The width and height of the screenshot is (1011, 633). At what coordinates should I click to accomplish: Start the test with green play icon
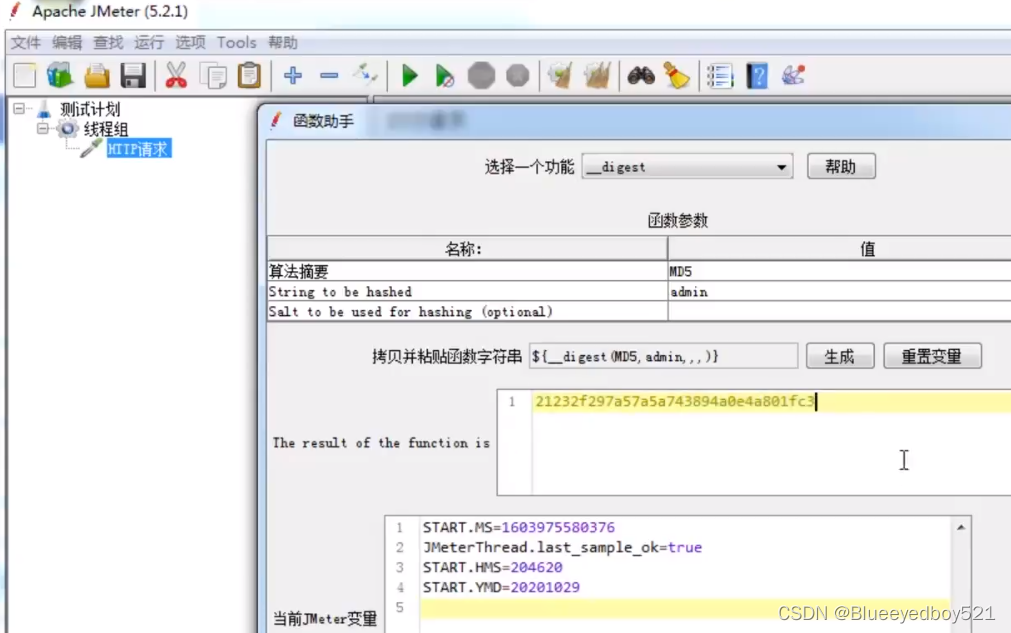[x=409, y=75]
